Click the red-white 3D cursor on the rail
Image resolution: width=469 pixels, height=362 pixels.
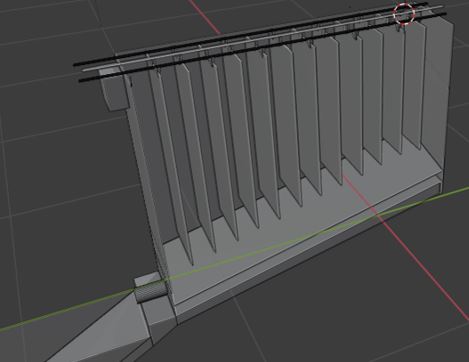(x=404, y=14)
